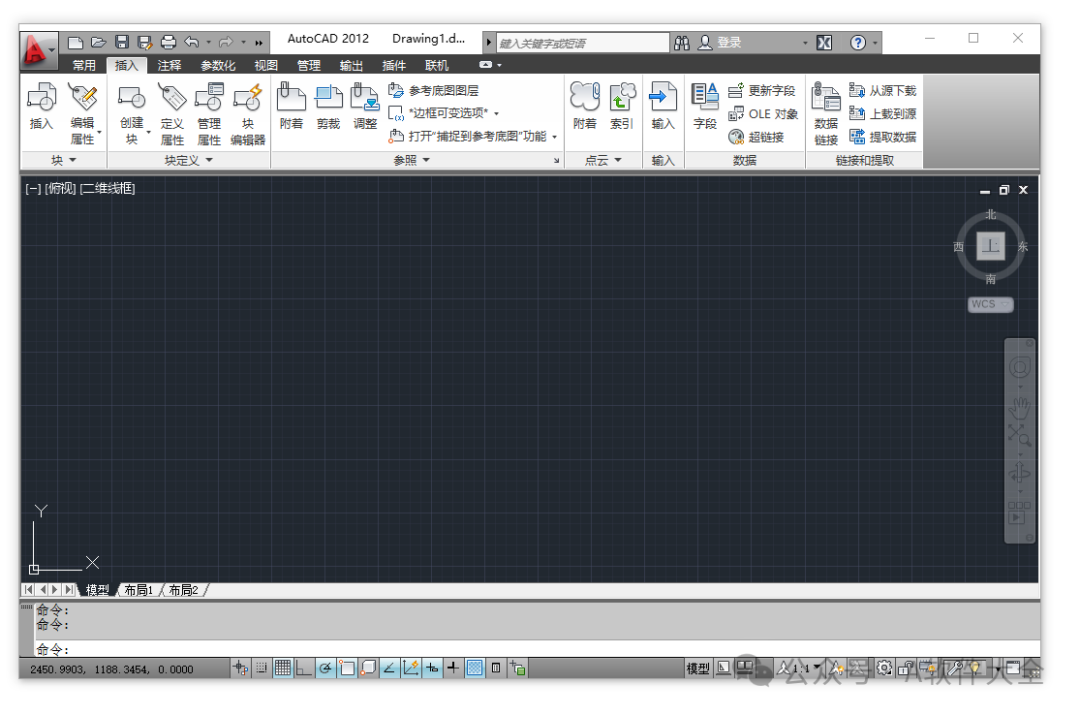The width and height of the screenshot is (1080, 715).
Task: Click the Open file folder icon
Action: [x=98, y=43]
